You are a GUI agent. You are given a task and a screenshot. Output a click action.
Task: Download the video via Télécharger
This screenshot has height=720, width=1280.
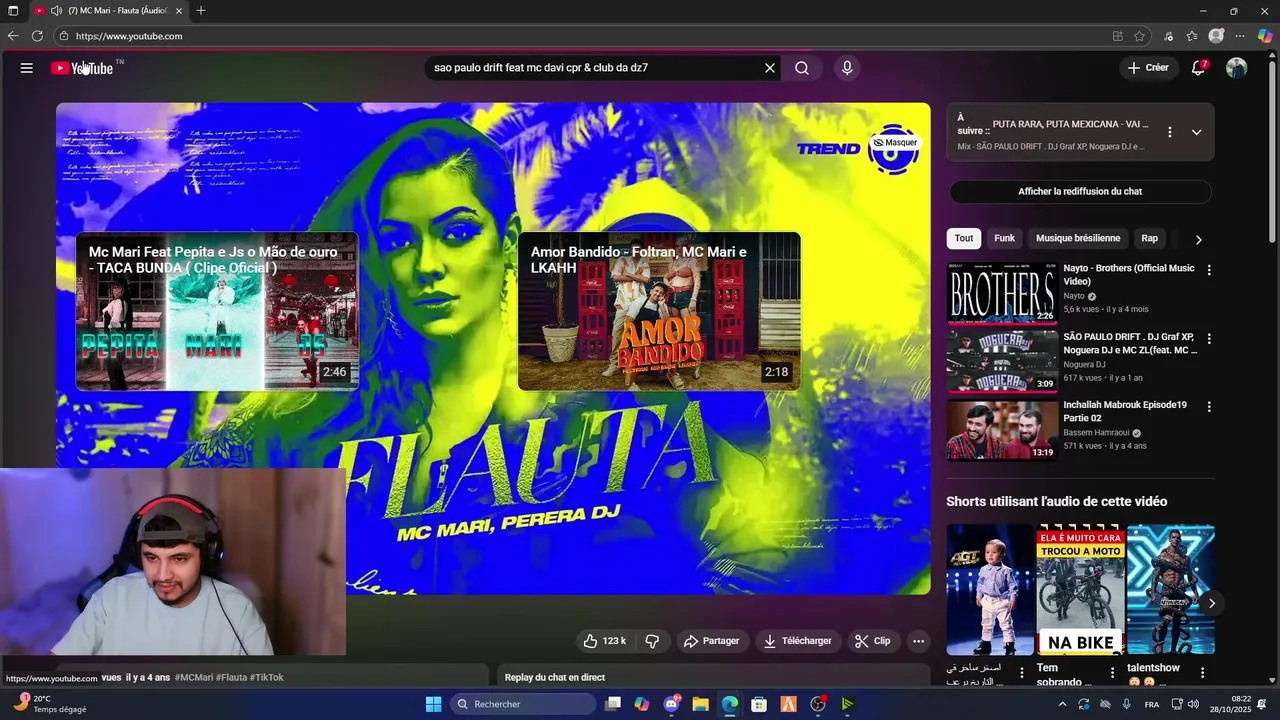pos(797,641)
